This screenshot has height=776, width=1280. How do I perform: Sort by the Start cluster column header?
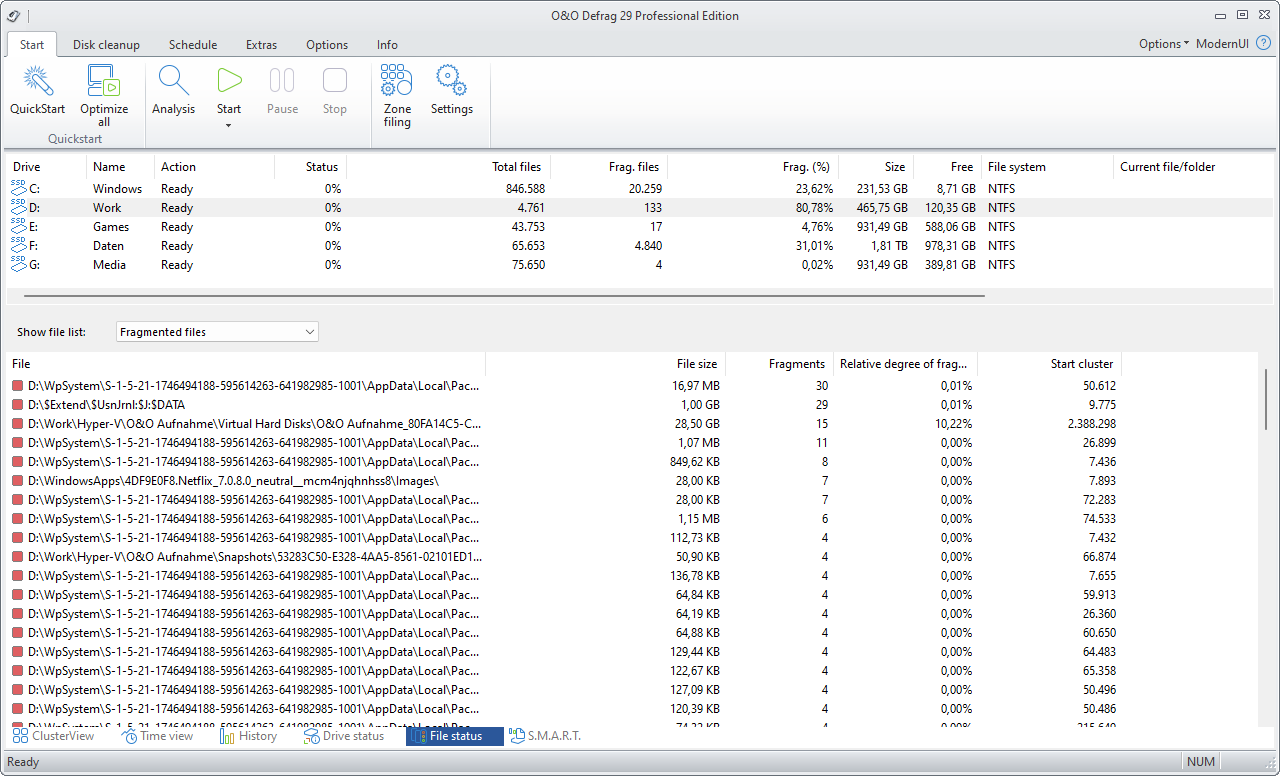(x=1050, y=364)
